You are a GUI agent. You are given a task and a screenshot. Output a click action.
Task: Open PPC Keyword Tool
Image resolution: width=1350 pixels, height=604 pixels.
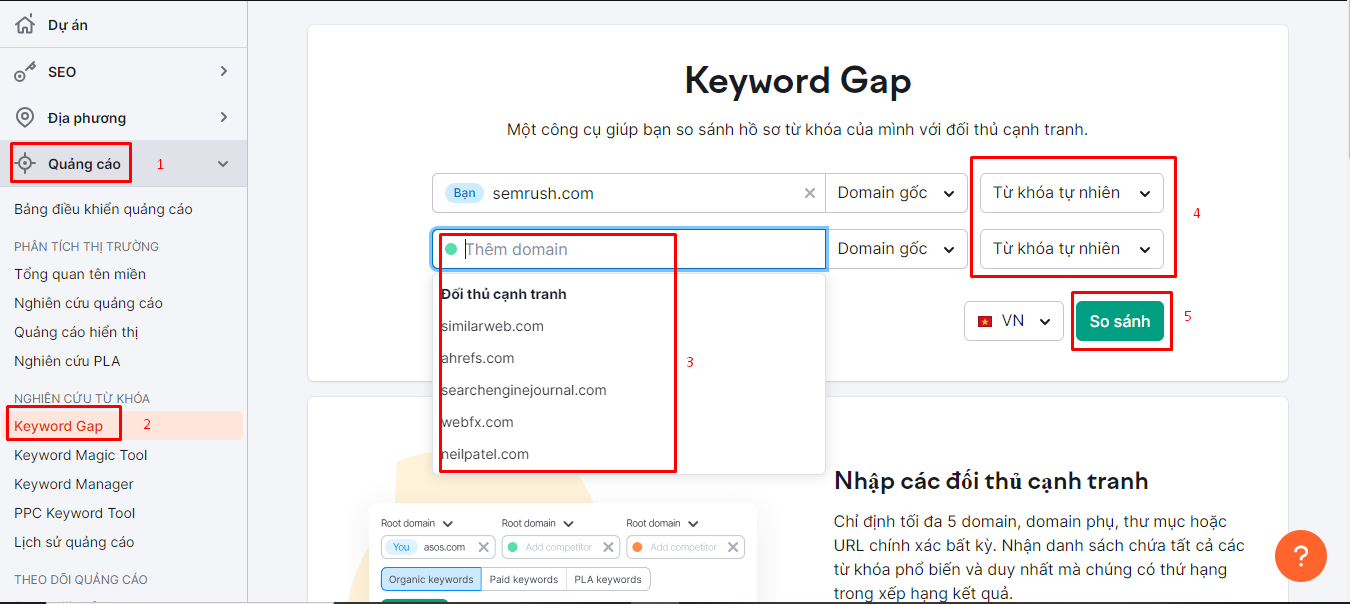pyautogui.click(x=75, y=513)
